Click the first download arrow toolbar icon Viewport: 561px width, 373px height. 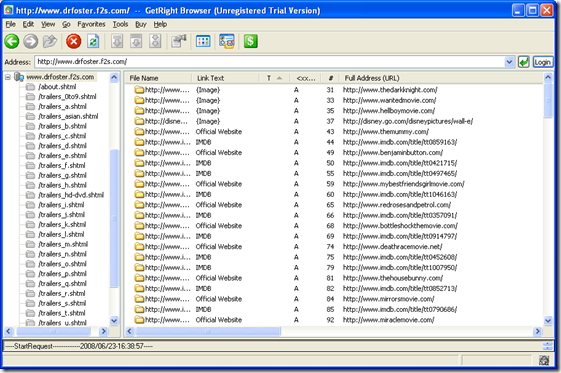(117, 41)
